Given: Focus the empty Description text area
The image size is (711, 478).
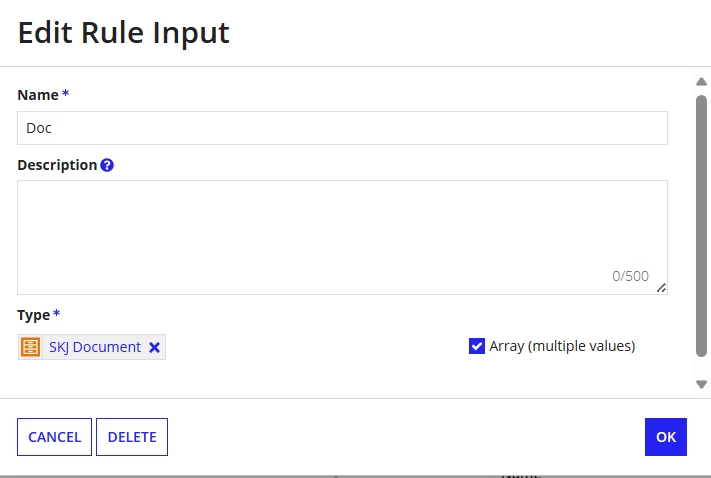Looking at the screenshot, I should [342, 237].
